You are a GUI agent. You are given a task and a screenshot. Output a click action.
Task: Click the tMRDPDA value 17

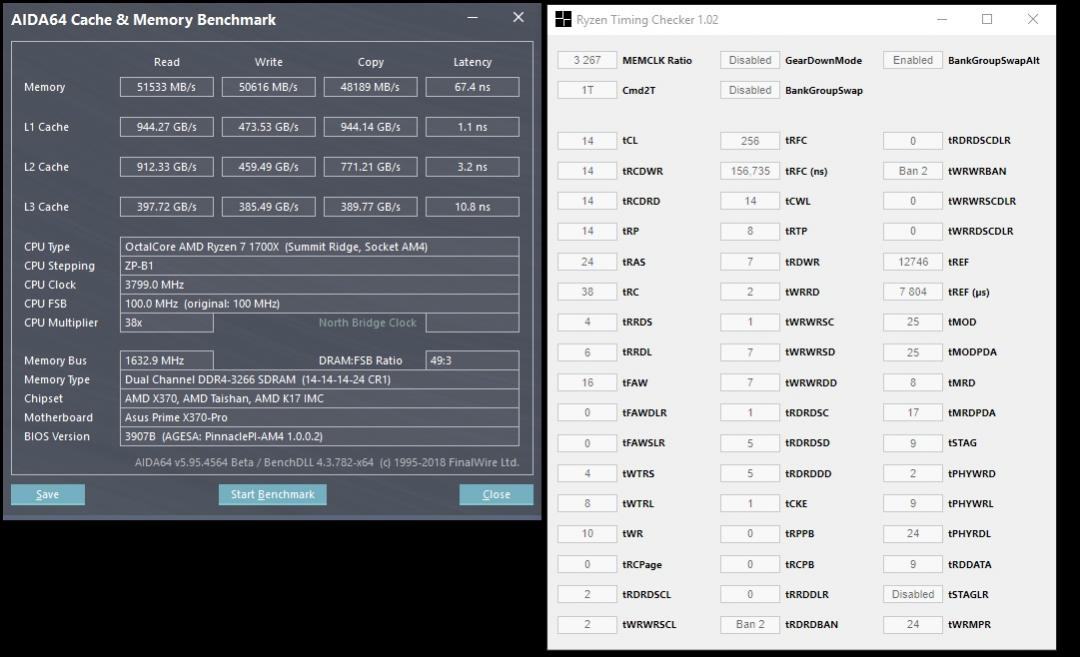[x=913, y=413]
